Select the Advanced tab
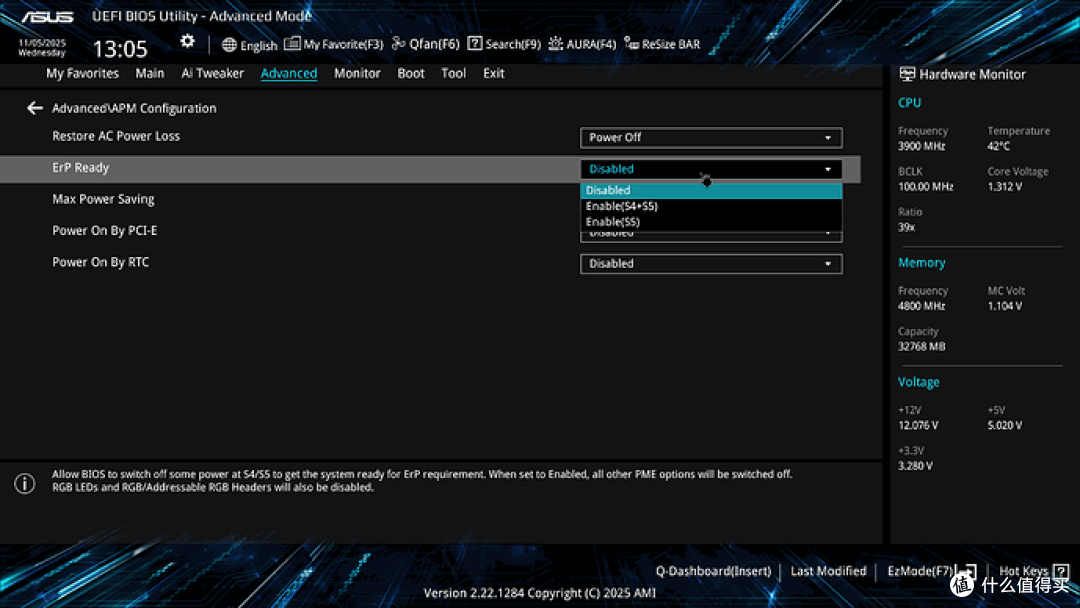The height and width of the screenshot is (608, 1080). [x=289, y=73]
